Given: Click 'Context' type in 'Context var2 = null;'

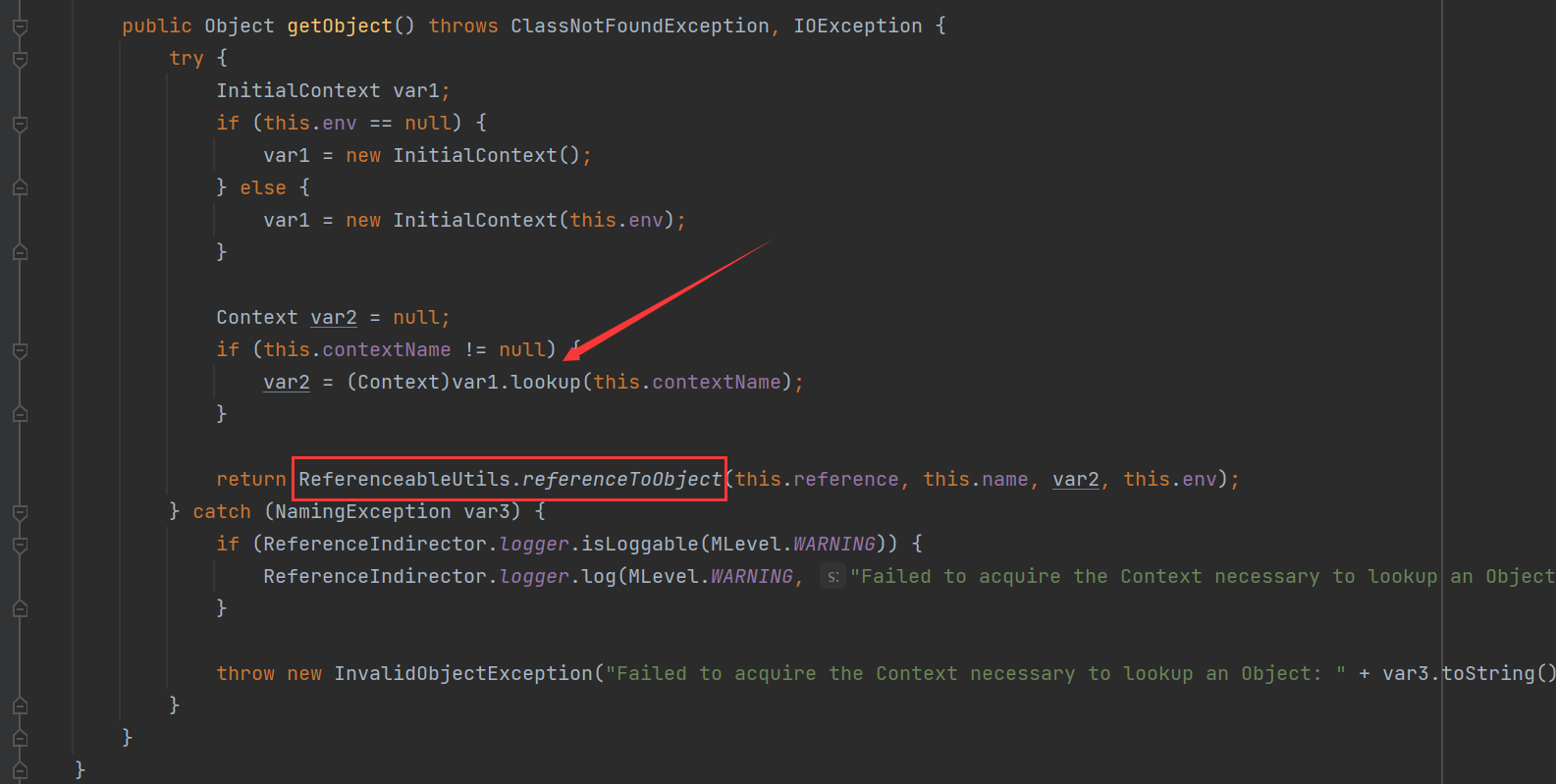Looking at the screenshot, I should click(257, 318).
